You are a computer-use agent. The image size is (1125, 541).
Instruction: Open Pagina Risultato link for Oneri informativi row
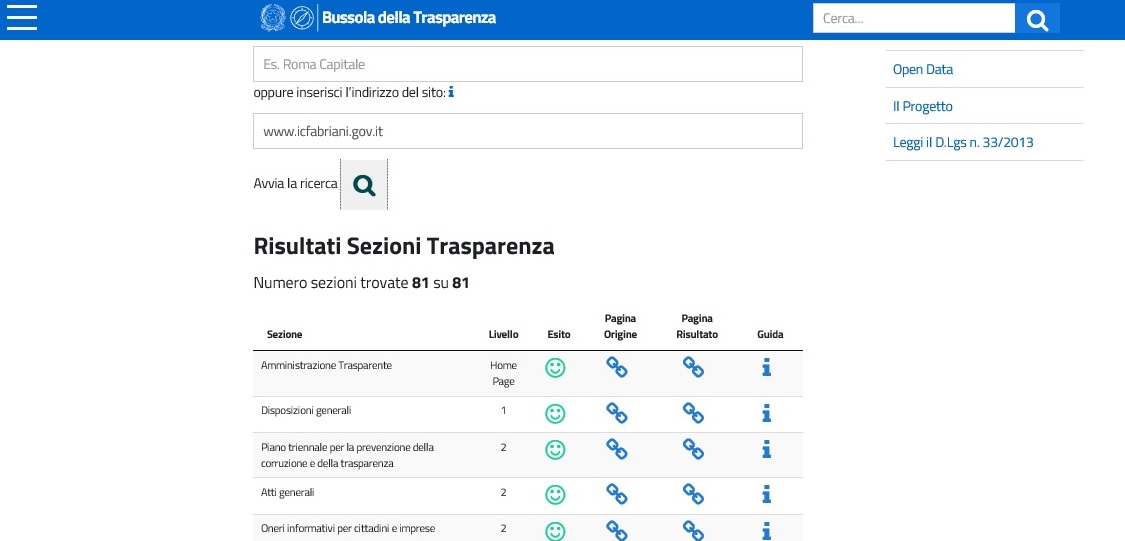(x=693, y=530)
